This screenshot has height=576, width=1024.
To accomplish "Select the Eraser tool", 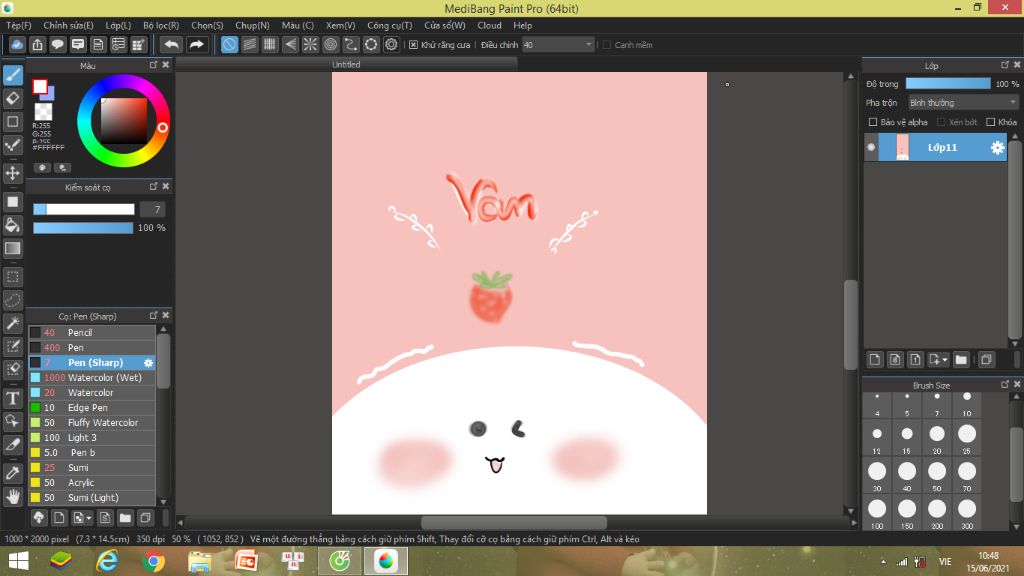I will click(x=12, y=99).
